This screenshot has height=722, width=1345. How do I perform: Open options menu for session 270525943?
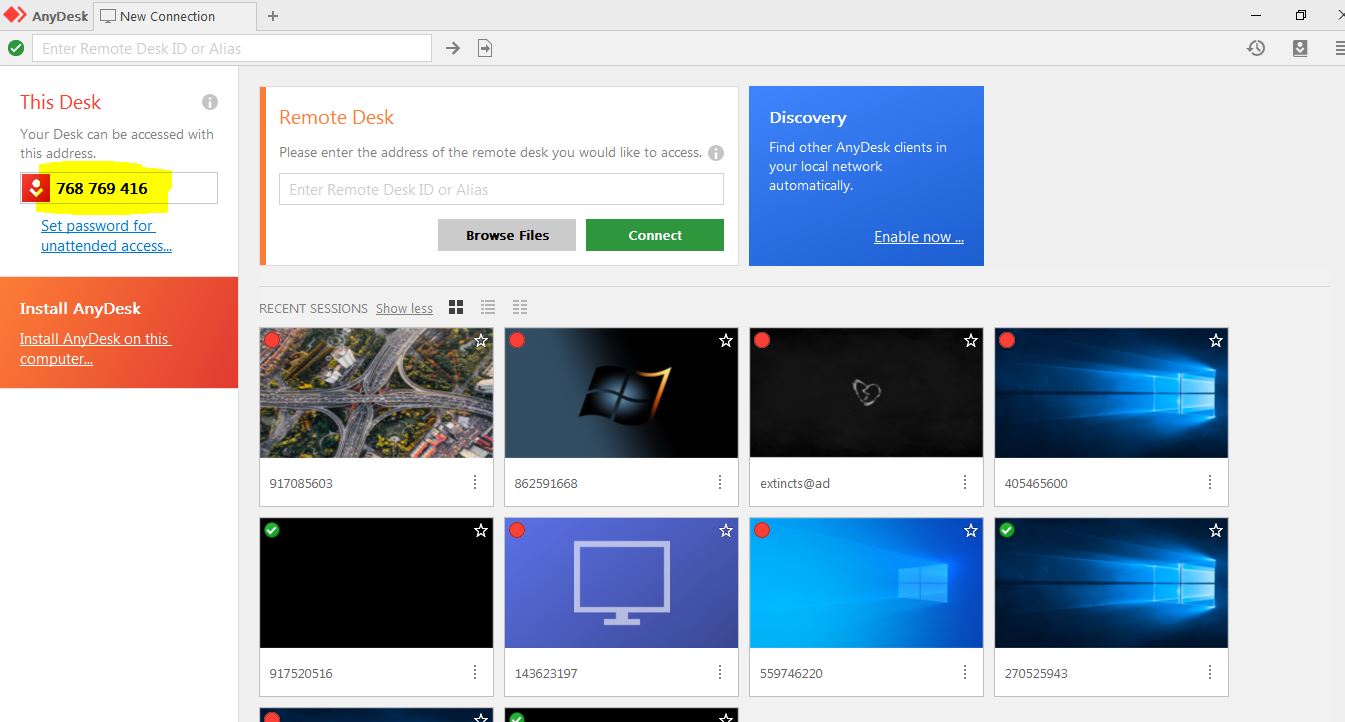[x=1210, y=672]
